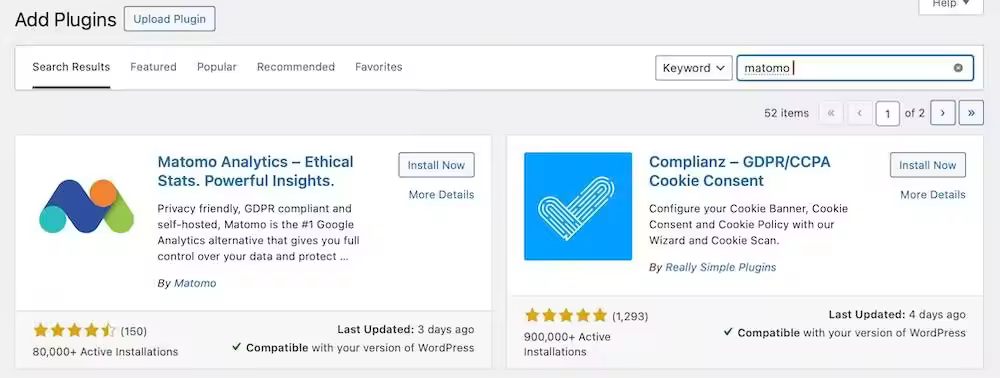Expand the Help dropdown panel
Screen dimensions: 1000x378
951,5
